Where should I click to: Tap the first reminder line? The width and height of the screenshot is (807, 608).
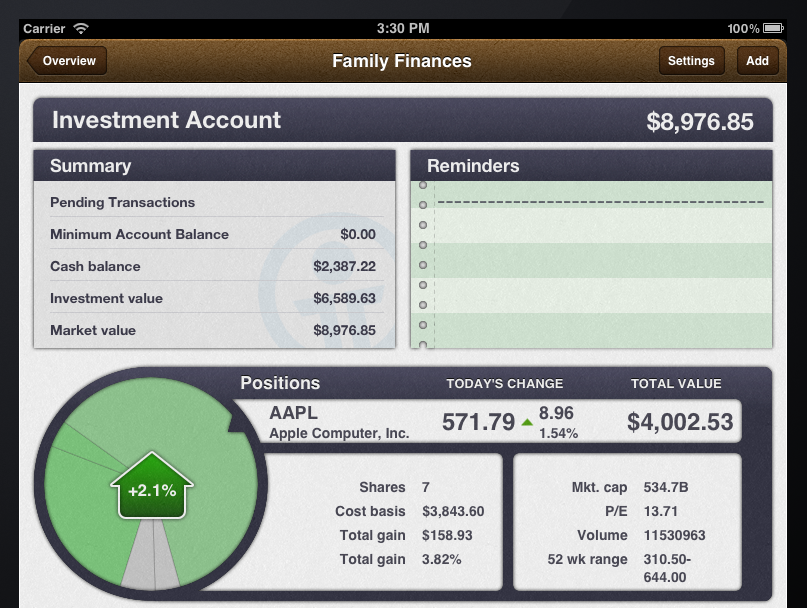click(x=600, y=202)
